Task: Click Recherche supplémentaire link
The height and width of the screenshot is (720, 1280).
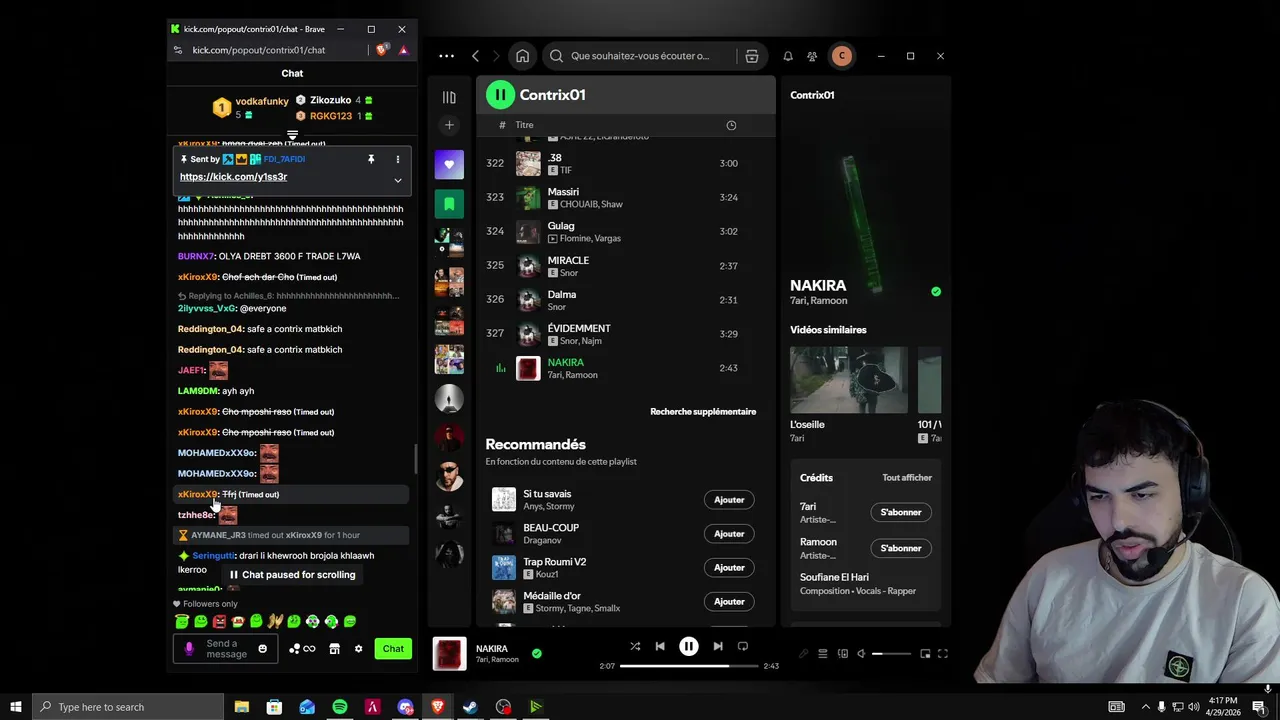Action: coord(703,411)
